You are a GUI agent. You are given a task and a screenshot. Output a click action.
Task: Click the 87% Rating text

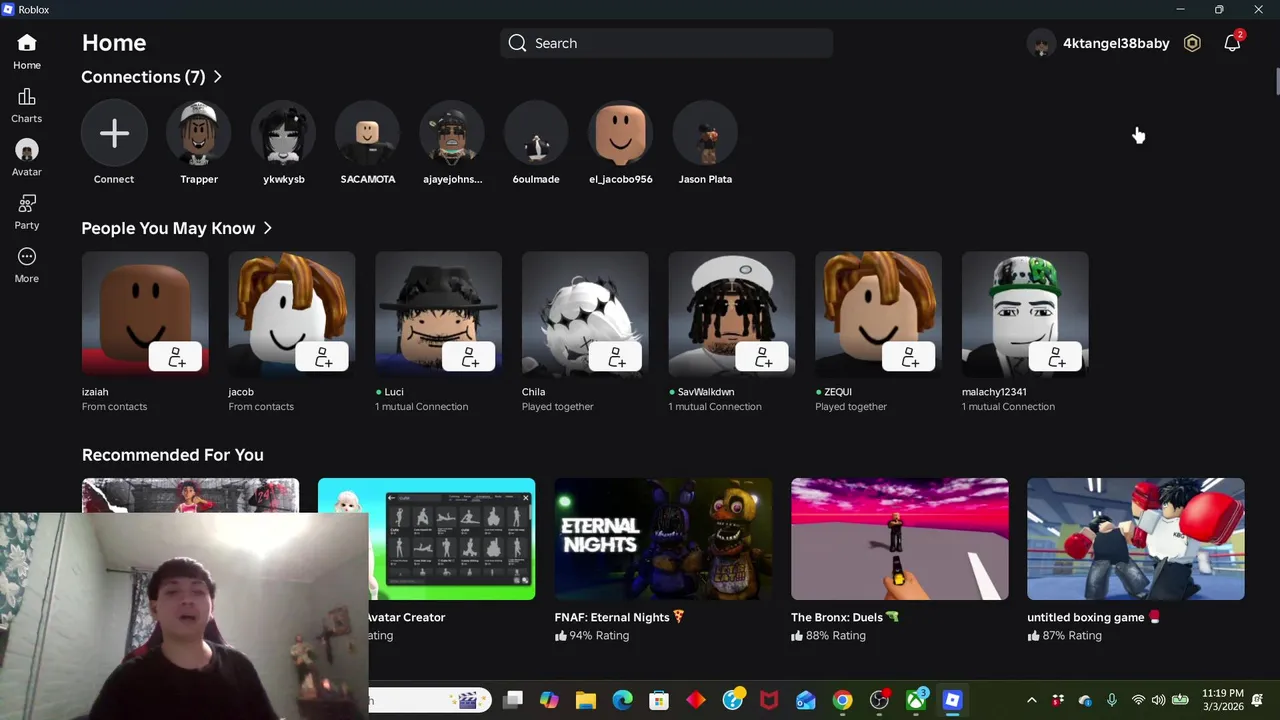[x=1072, y=635]
